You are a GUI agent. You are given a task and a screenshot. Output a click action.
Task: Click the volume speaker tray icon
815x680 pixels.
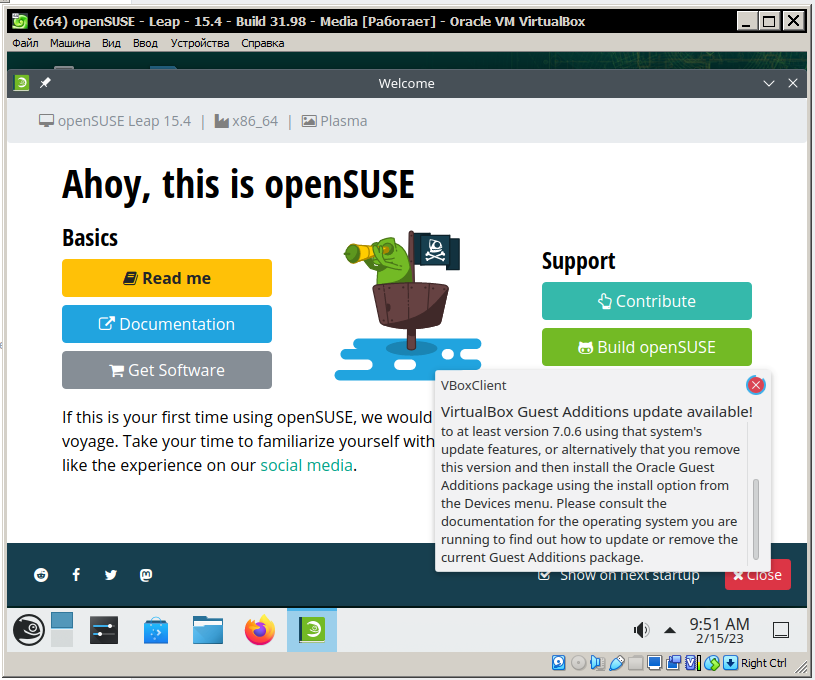641,630
